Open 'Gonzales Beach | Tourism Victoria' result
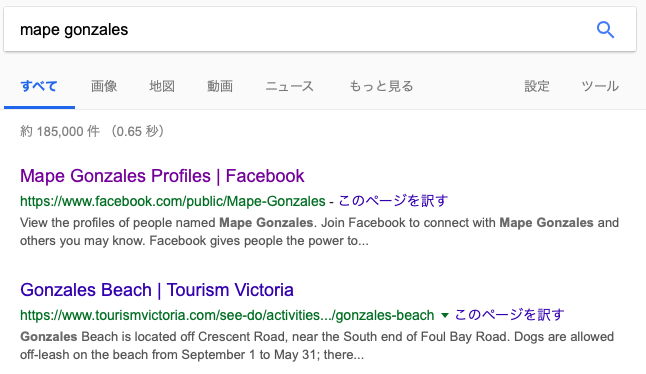Image resolution: width=646 pixels, height=374 pixels. [157, 290]
